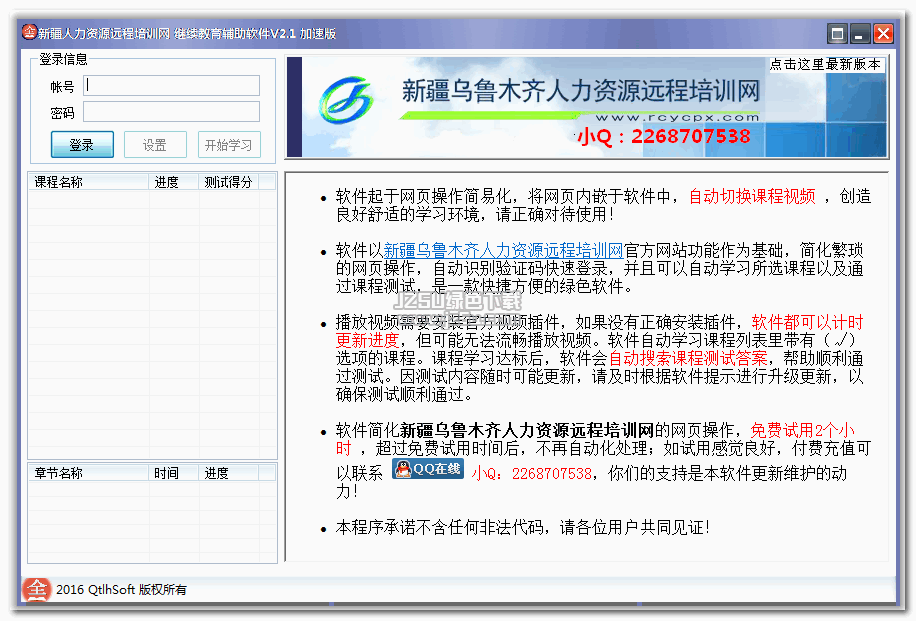The height and width of the screenshot is (621, 916).
Task: Click the app icon in the title bar
Action: (29, 32)
